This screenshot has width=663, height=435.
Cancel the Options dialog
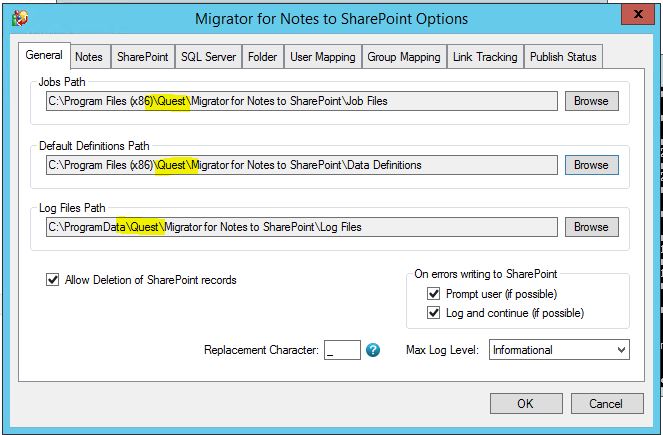(x=607, y=404)
